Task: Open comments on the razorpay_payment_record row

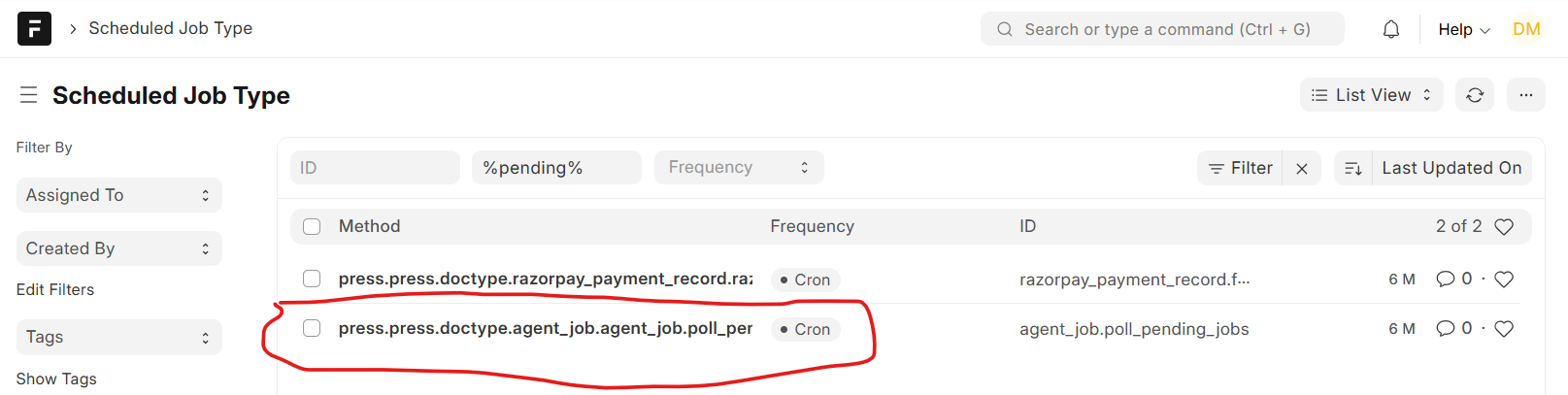Action: pyautogui.click(x=1453, y=279)
